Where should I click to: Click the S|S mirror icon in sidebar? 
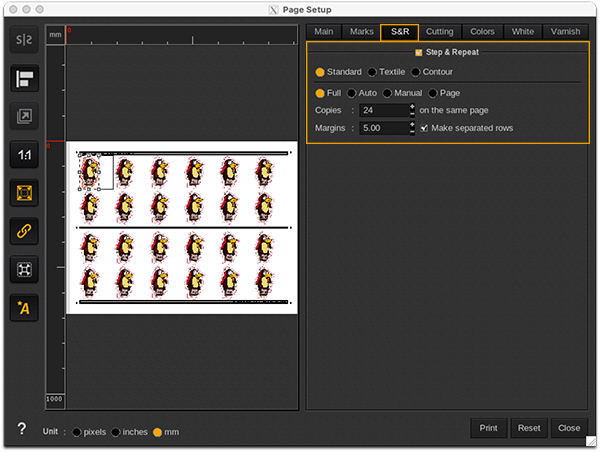25,41
